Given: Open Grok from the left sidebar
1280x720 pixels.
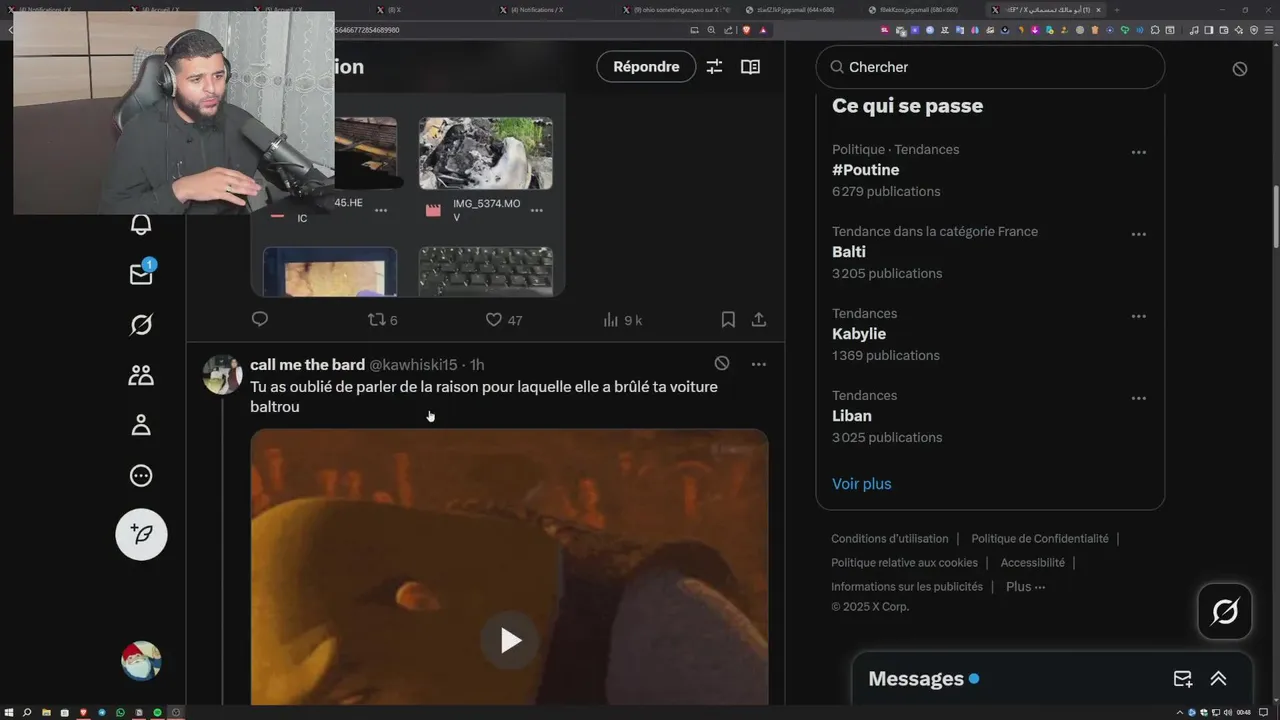Looking at the screenshot, I should (x=141, y=325).
